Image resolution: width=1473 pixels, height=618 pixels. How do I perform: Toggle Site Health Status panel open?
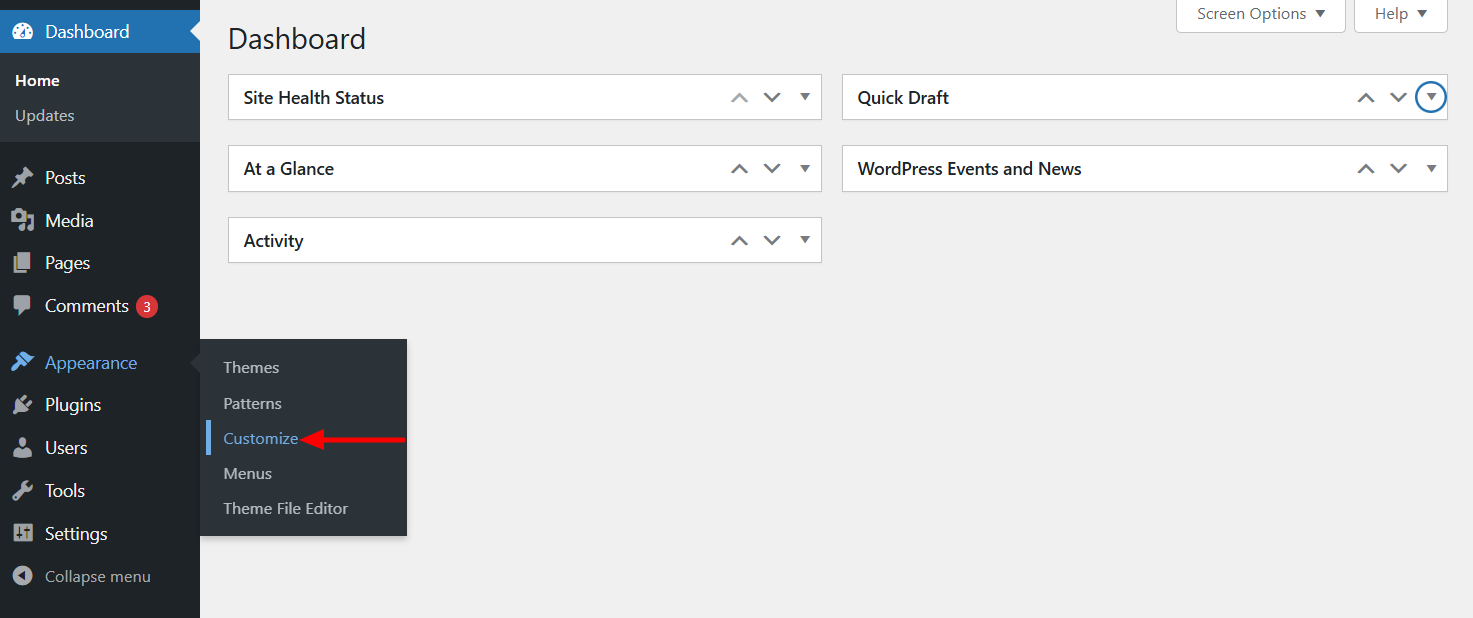(805, 97)
